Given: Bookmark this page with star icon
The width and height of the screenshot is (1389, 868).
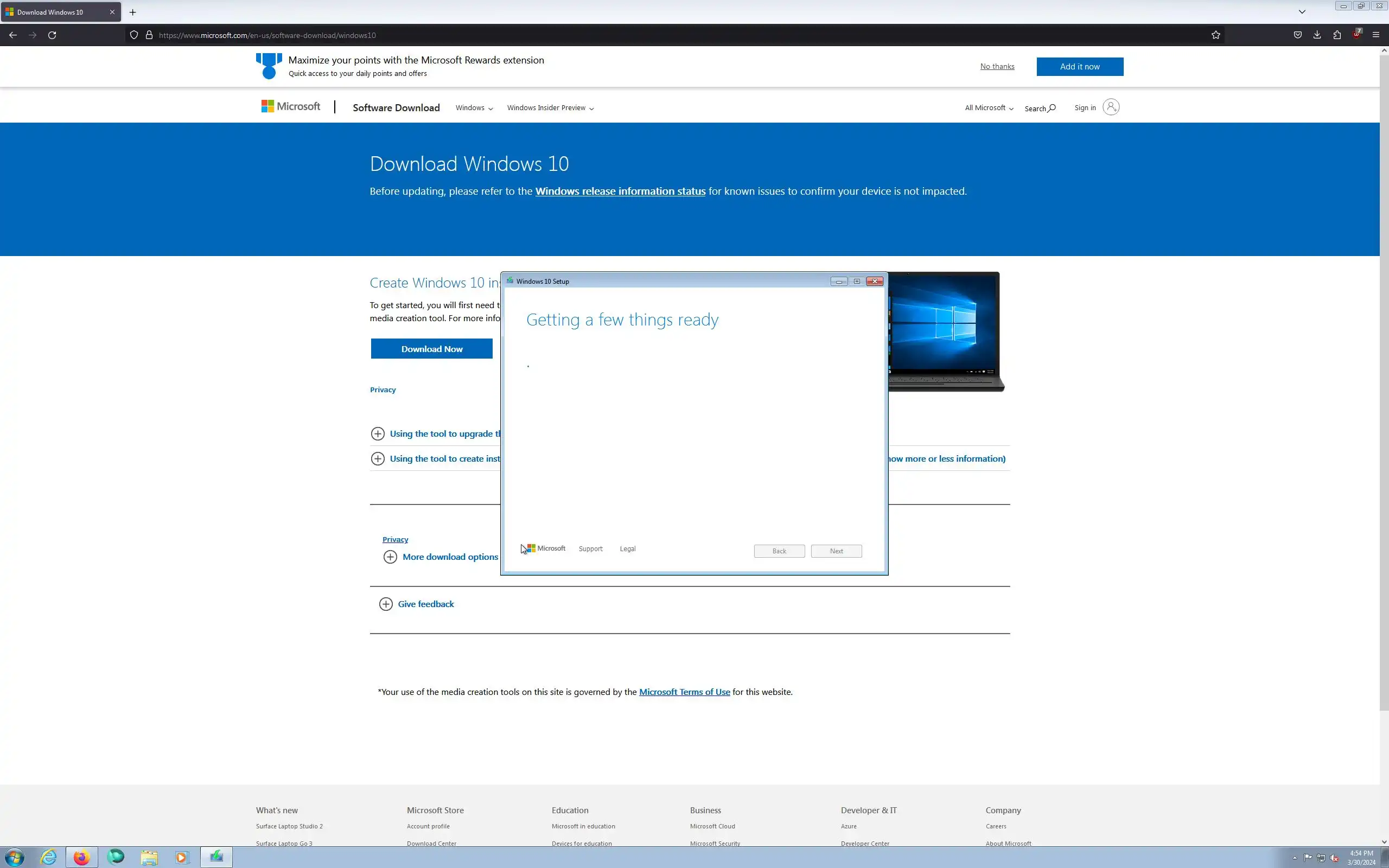Looking at the screenshot, I should pos(1216,35).
